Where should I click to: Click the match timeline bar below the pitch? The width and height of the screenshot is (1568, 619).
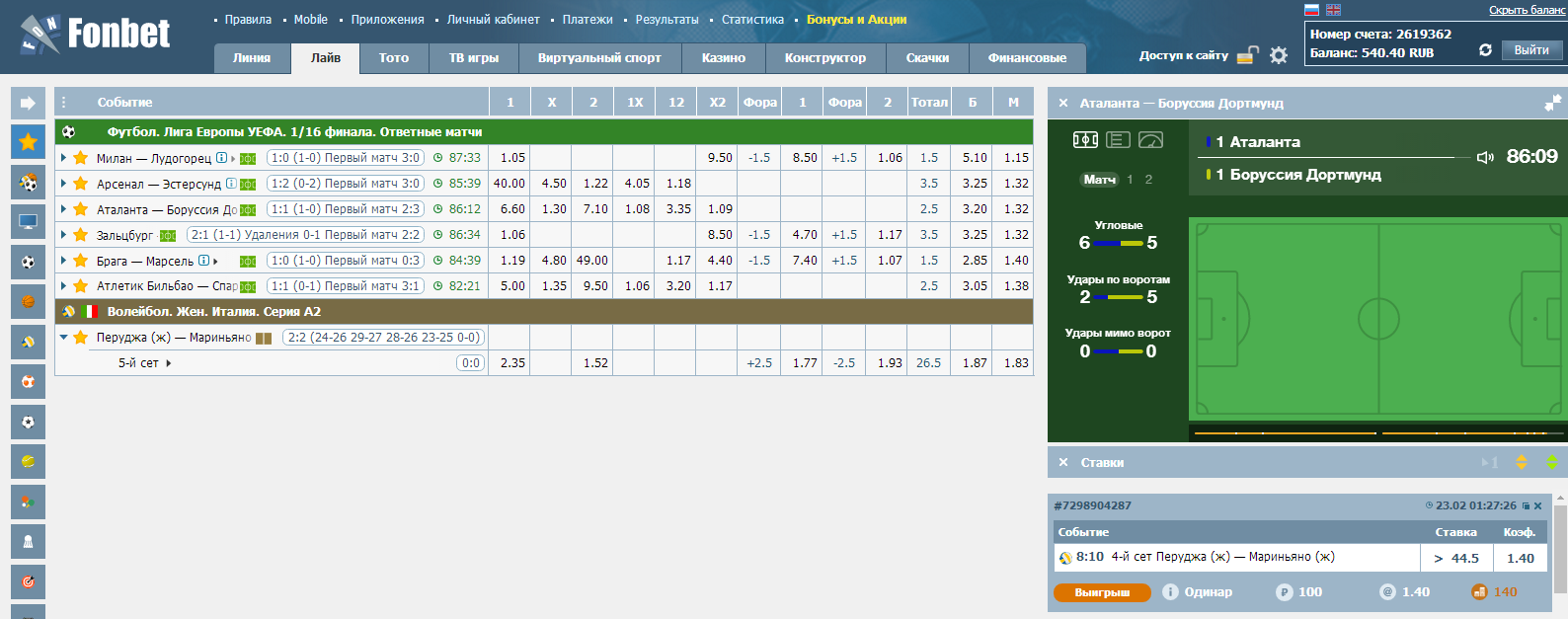coord(1378,432)
